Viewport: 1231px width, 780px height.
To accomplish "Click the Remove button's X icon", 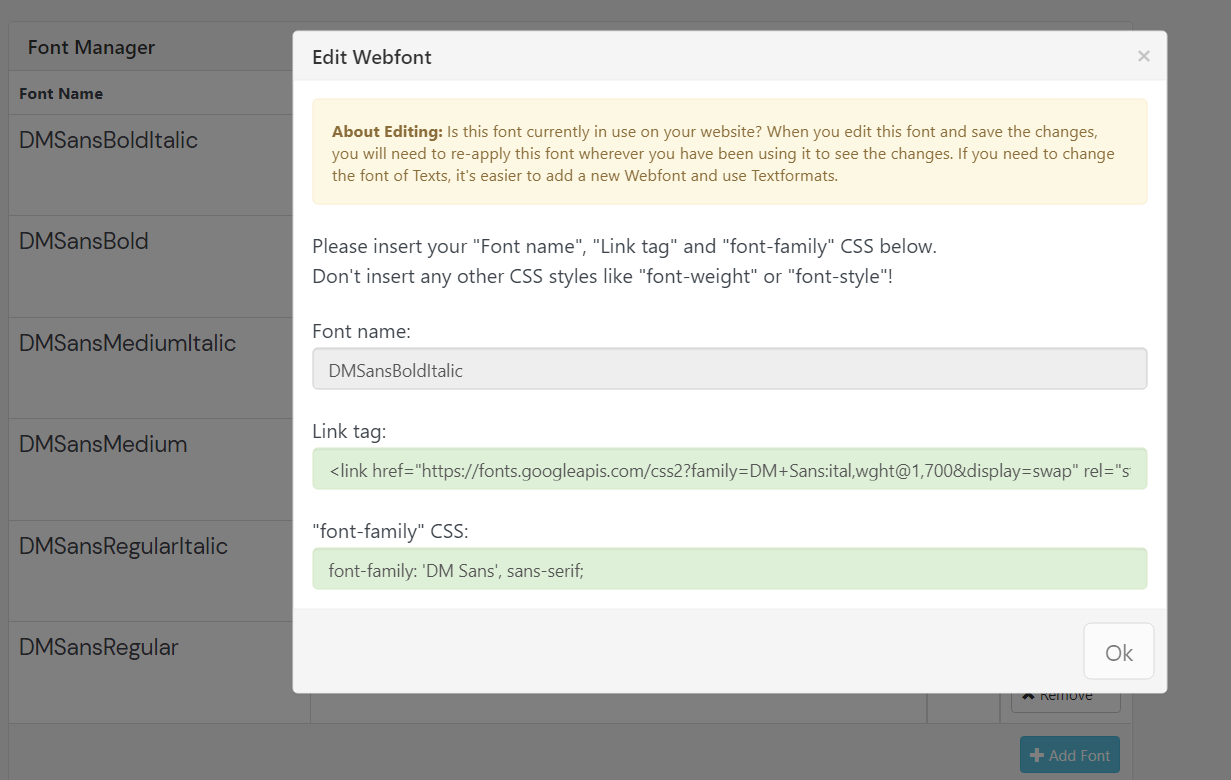I will [x=1028, y=696].
